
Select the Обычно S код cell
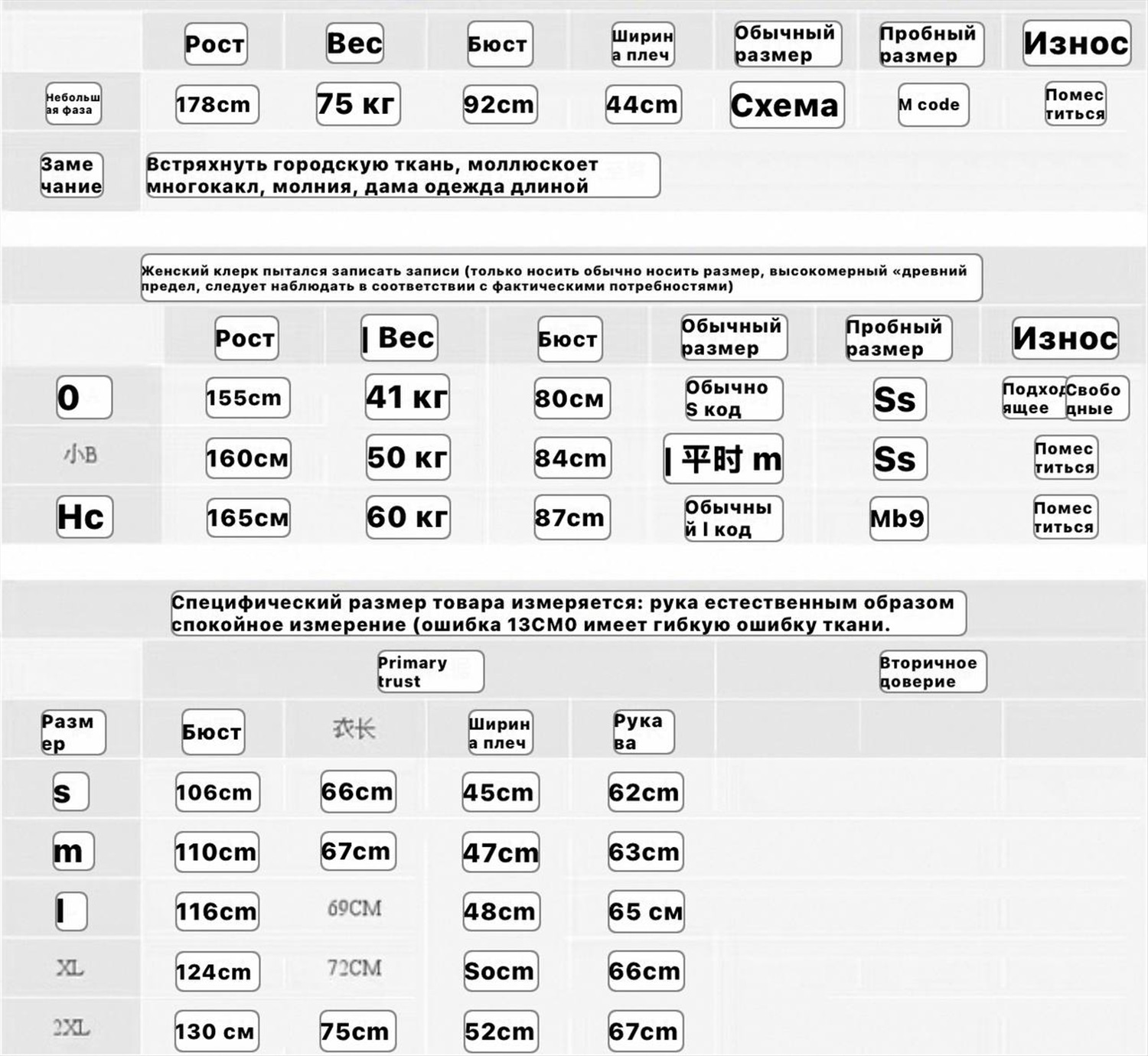pos(732,399)
